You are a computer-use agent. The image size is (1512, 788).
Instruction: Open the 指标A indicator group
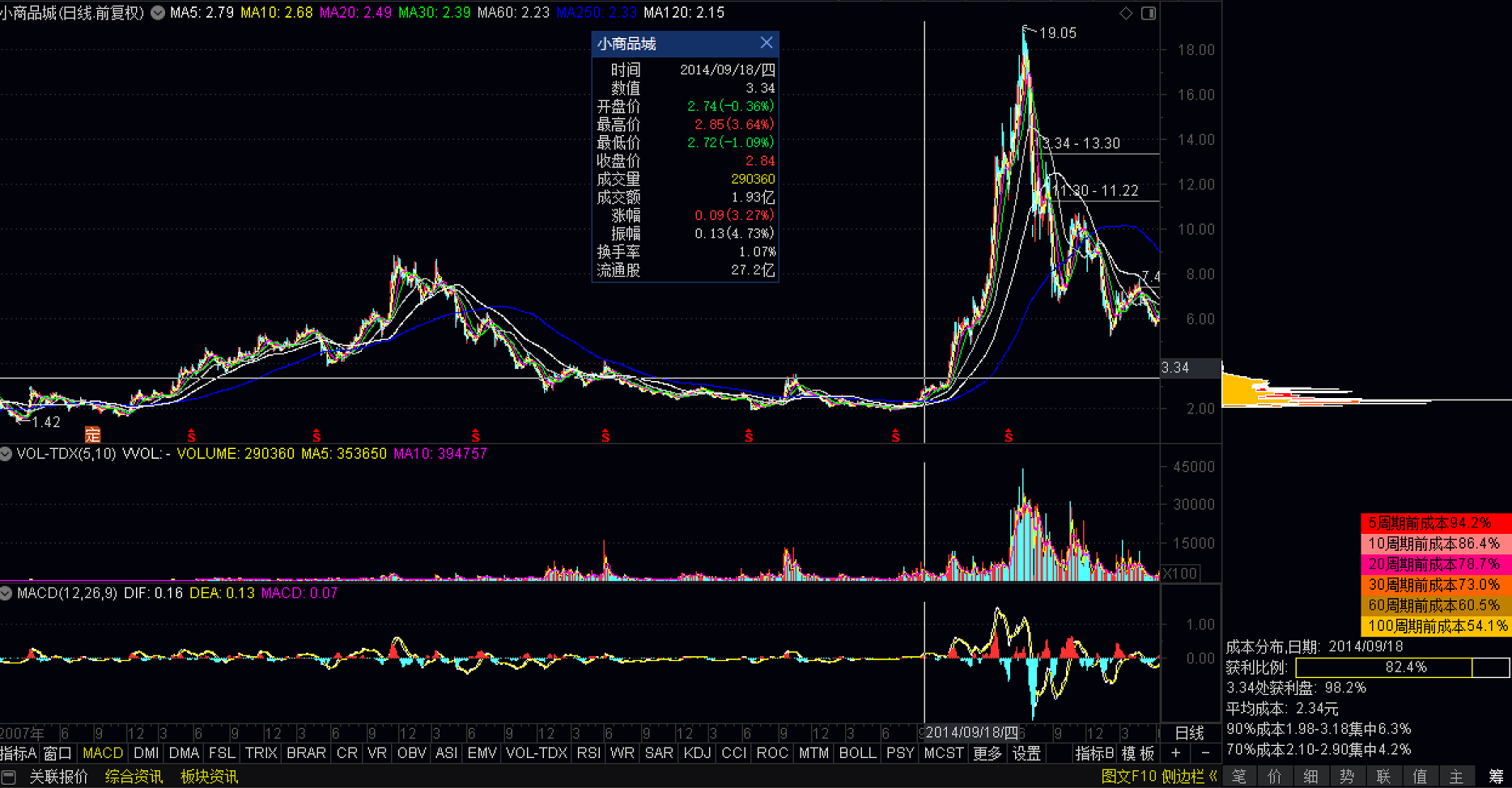point(19,753)
